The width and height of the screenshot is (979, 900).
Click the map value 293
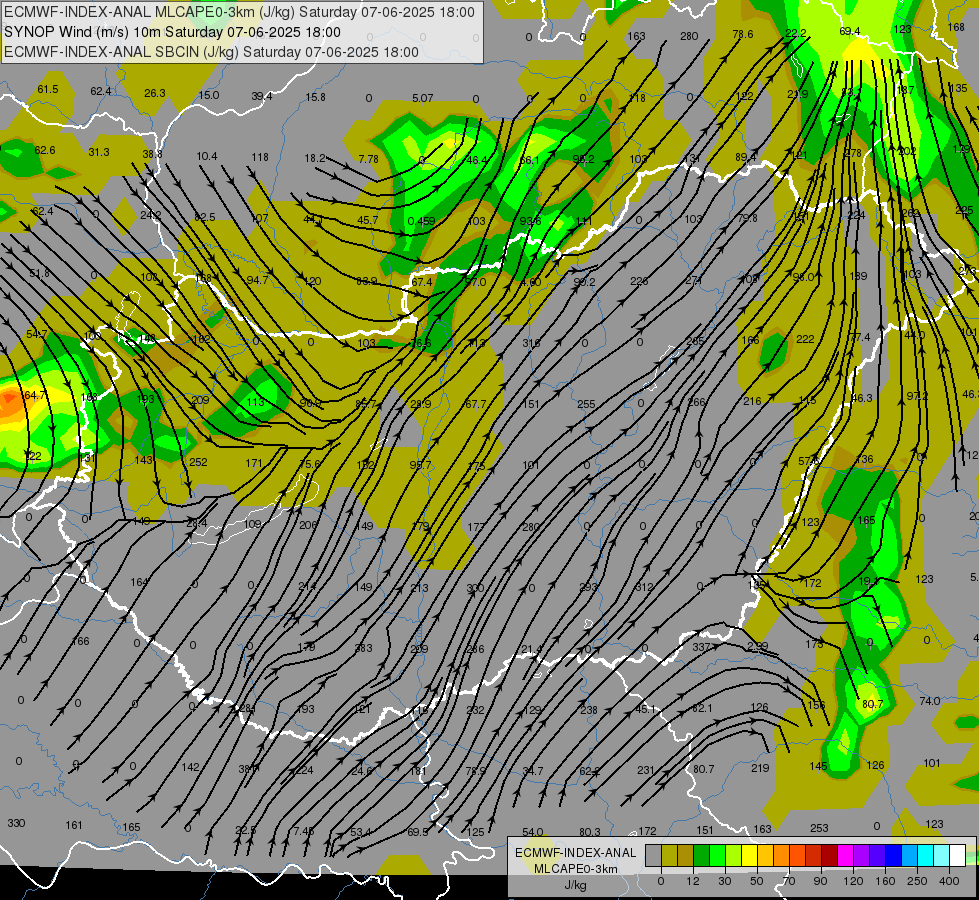point(588,587)
